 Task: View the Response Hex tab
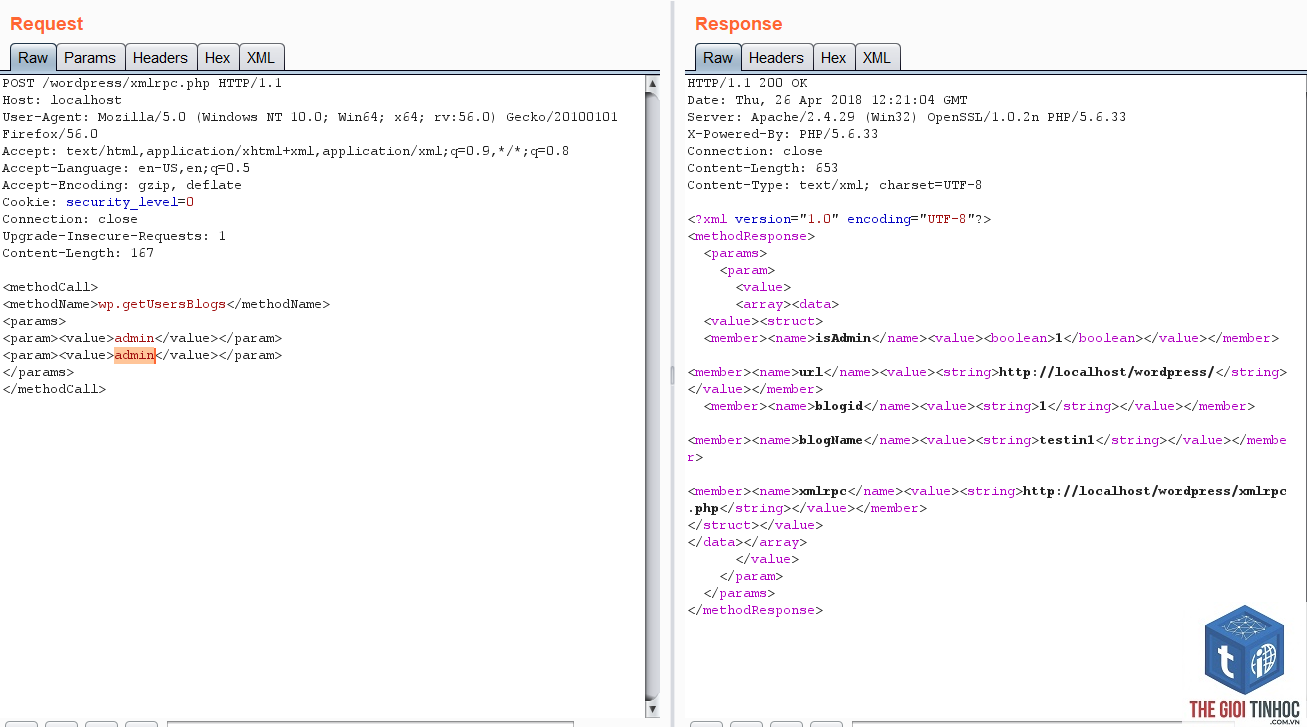pyautogui.click(x=833, y=58)
